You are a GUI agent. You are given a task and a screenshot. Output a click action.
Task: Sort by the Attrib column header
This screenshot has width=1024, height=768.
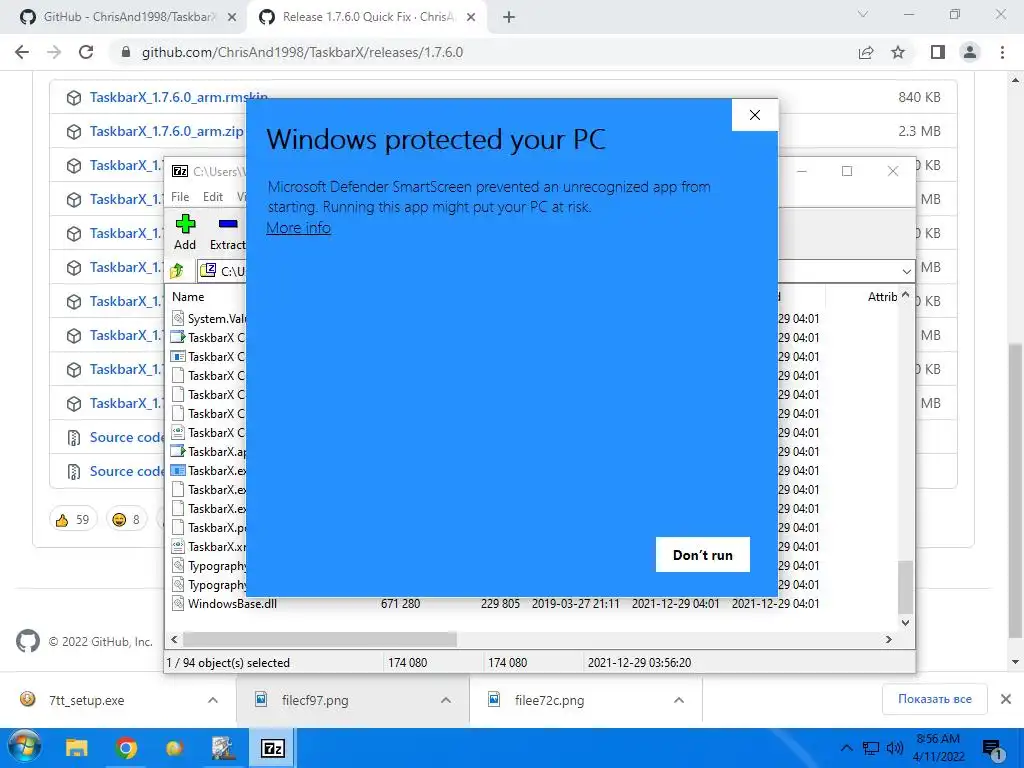882,296
